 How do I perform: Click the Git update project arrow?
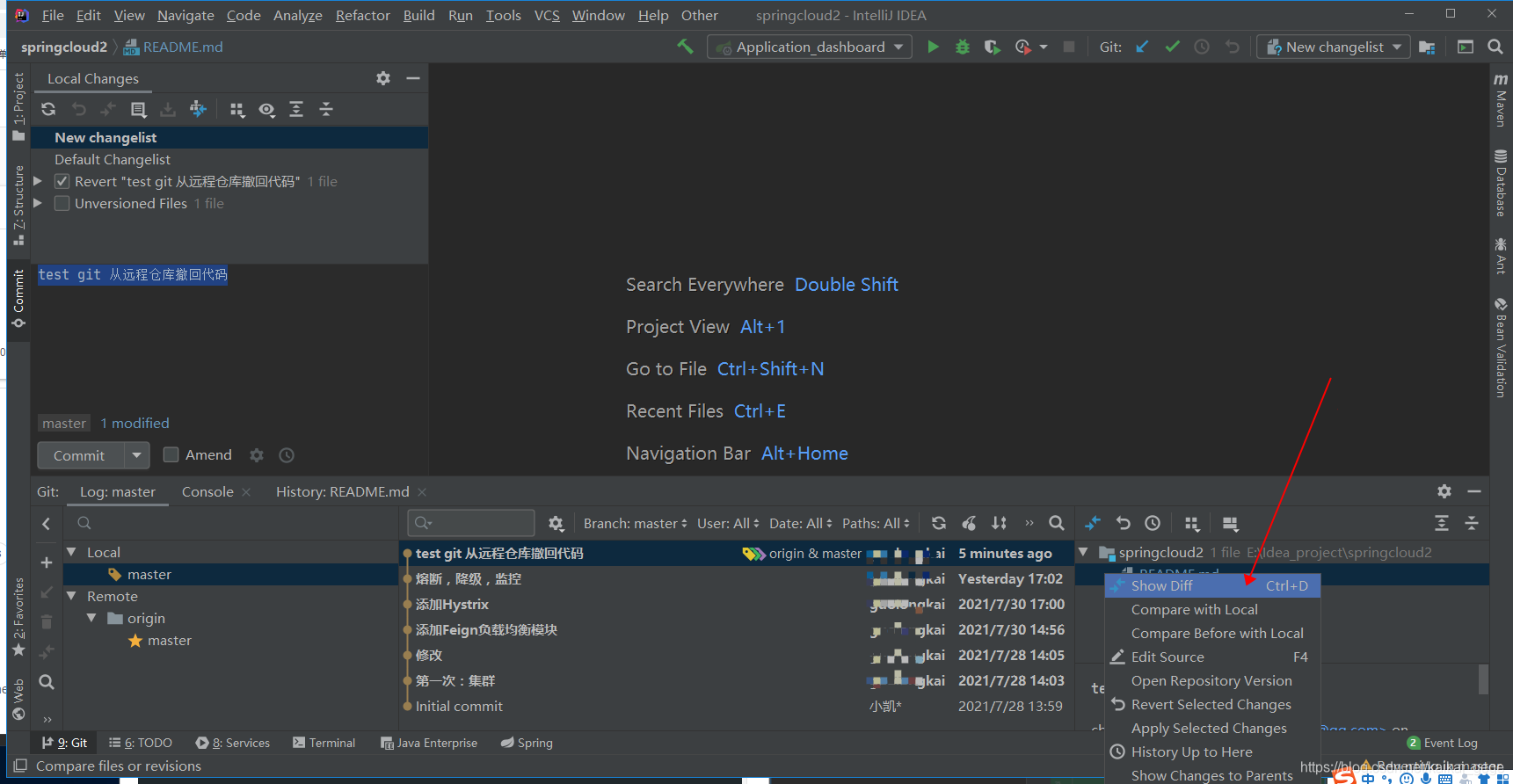(1142, 47)
